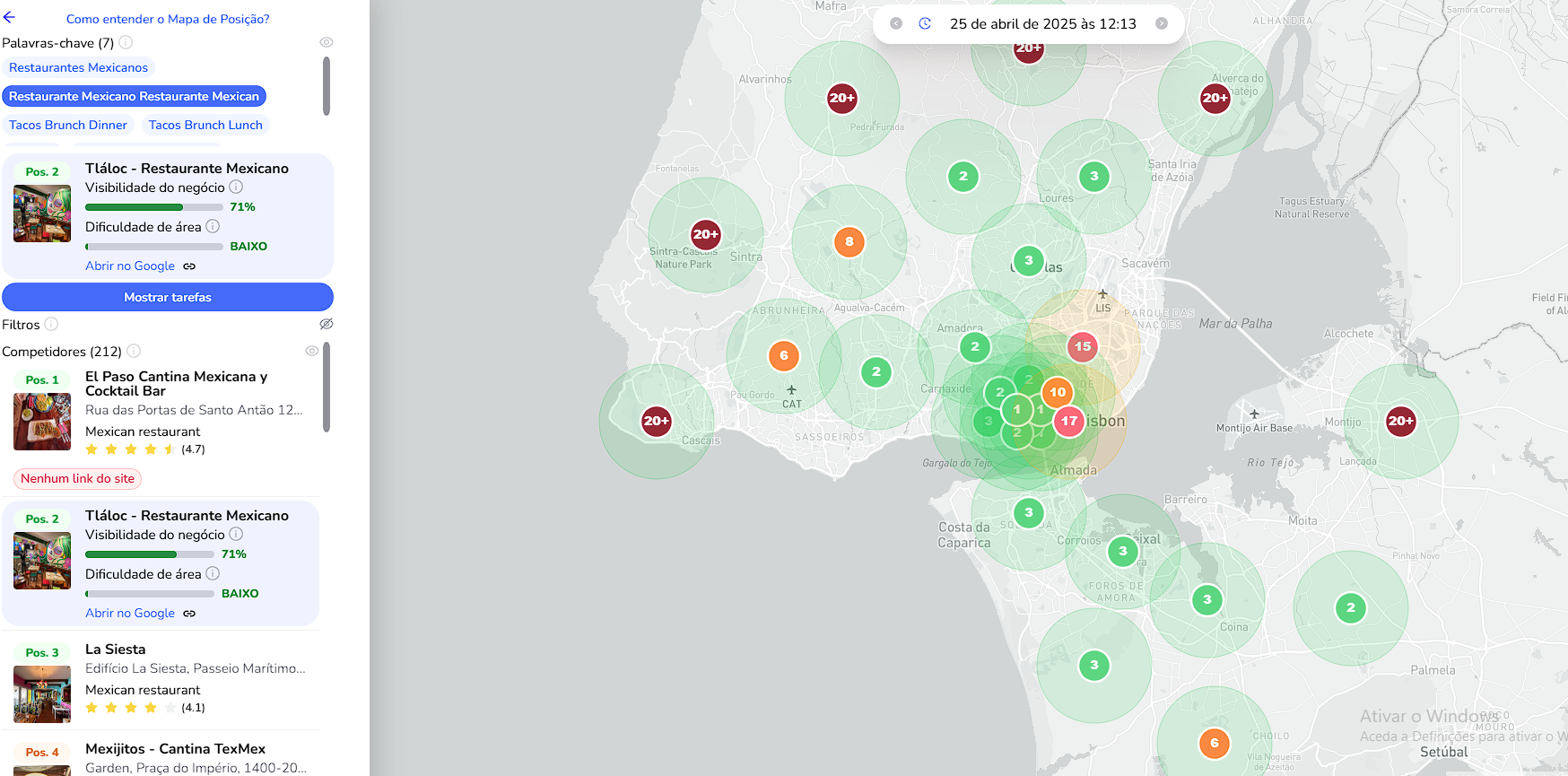This screenshot has height=776, width=1568.
Task: Select the Tacos Brunch Lunch keyword chip
Action: (x=205, y=125)
